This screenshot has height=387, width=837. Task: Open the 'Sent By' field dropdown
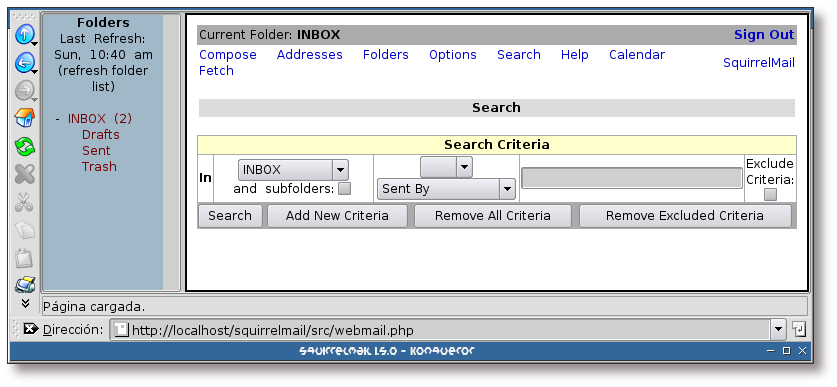(446, 189)
